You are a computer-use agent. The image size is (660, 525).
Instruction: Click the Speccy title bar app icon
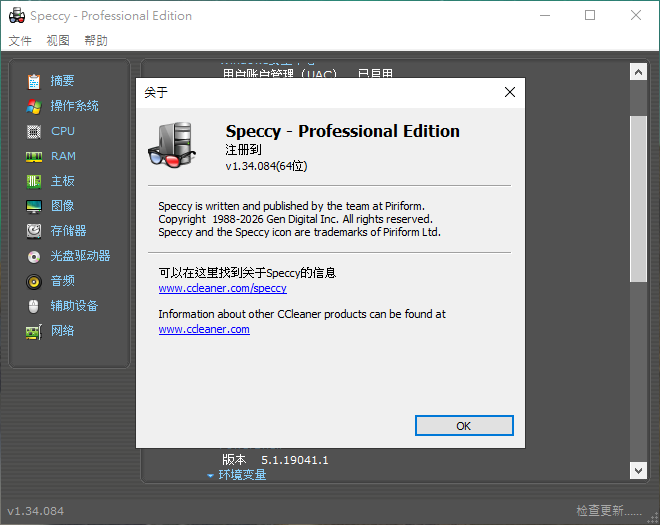pos(16,16)
